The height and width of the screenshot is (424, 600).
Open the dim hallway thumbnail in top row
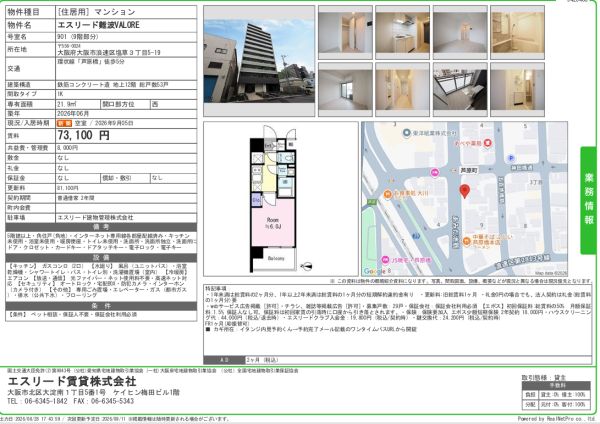(460, 33)
